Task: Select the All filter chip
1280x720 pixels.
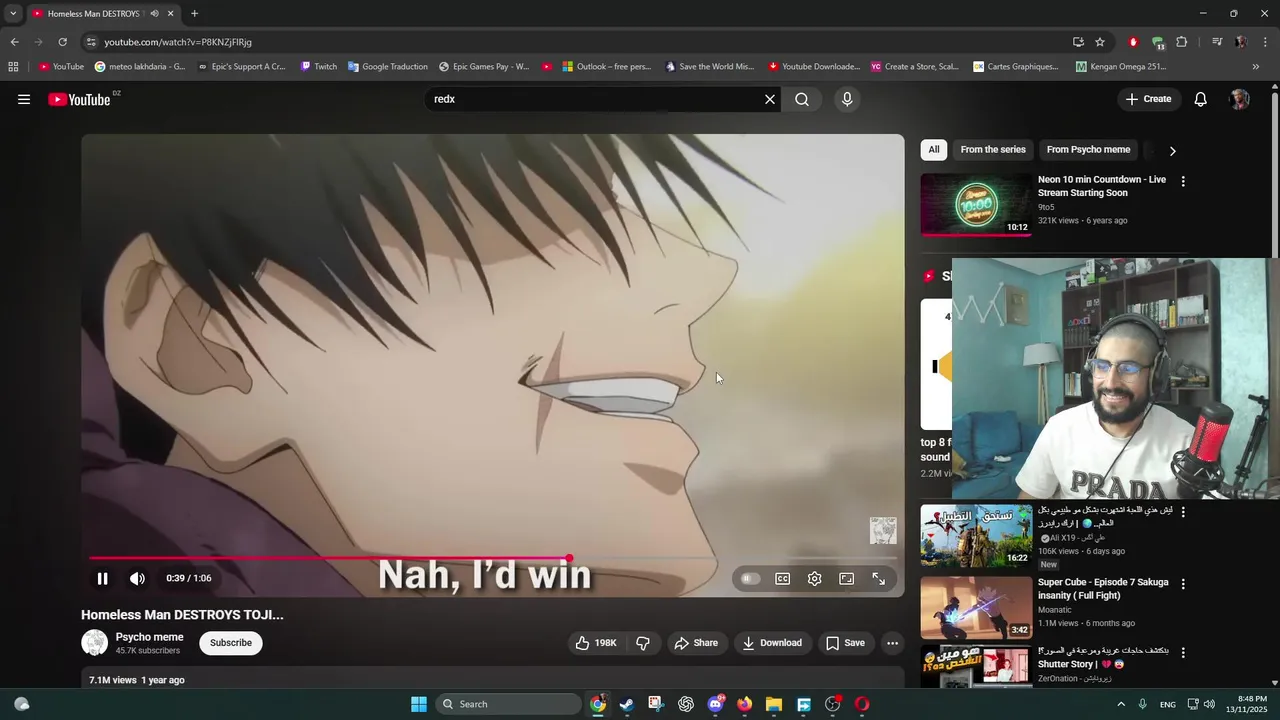Action: (934, 150)
